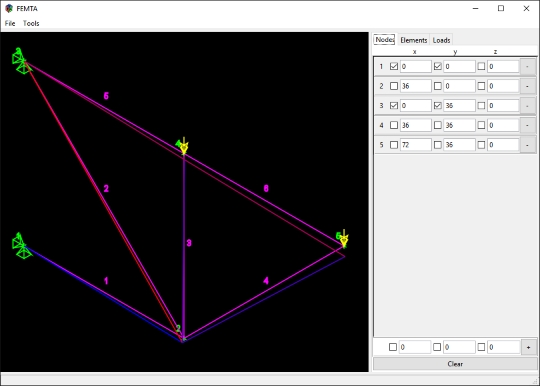Image resolution: width=540 pixels, height=386 pixels.
Task: Remove node 5 with its minus button
Action: click(527, 145)
